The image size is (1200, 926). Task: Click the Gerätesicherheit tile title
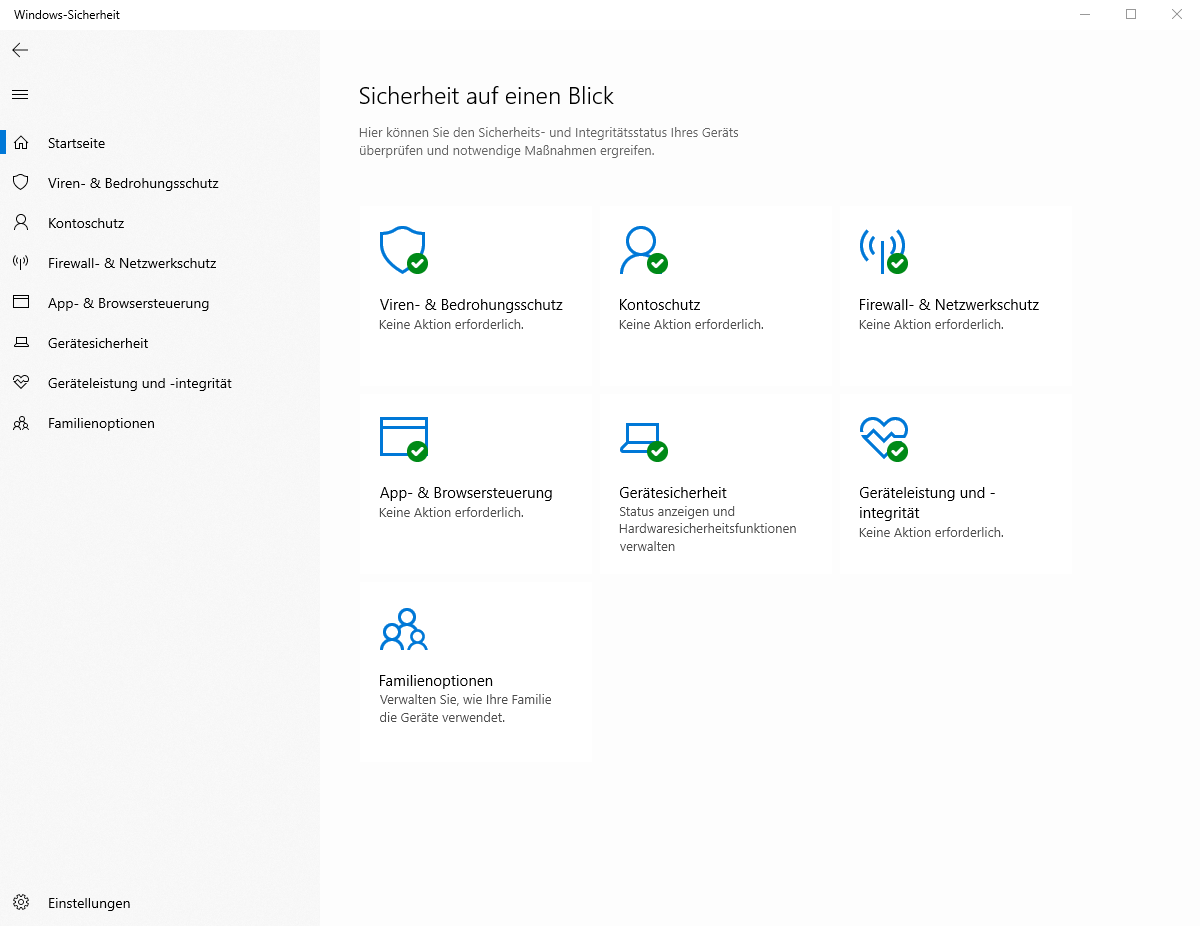click(x=673, y=493)
